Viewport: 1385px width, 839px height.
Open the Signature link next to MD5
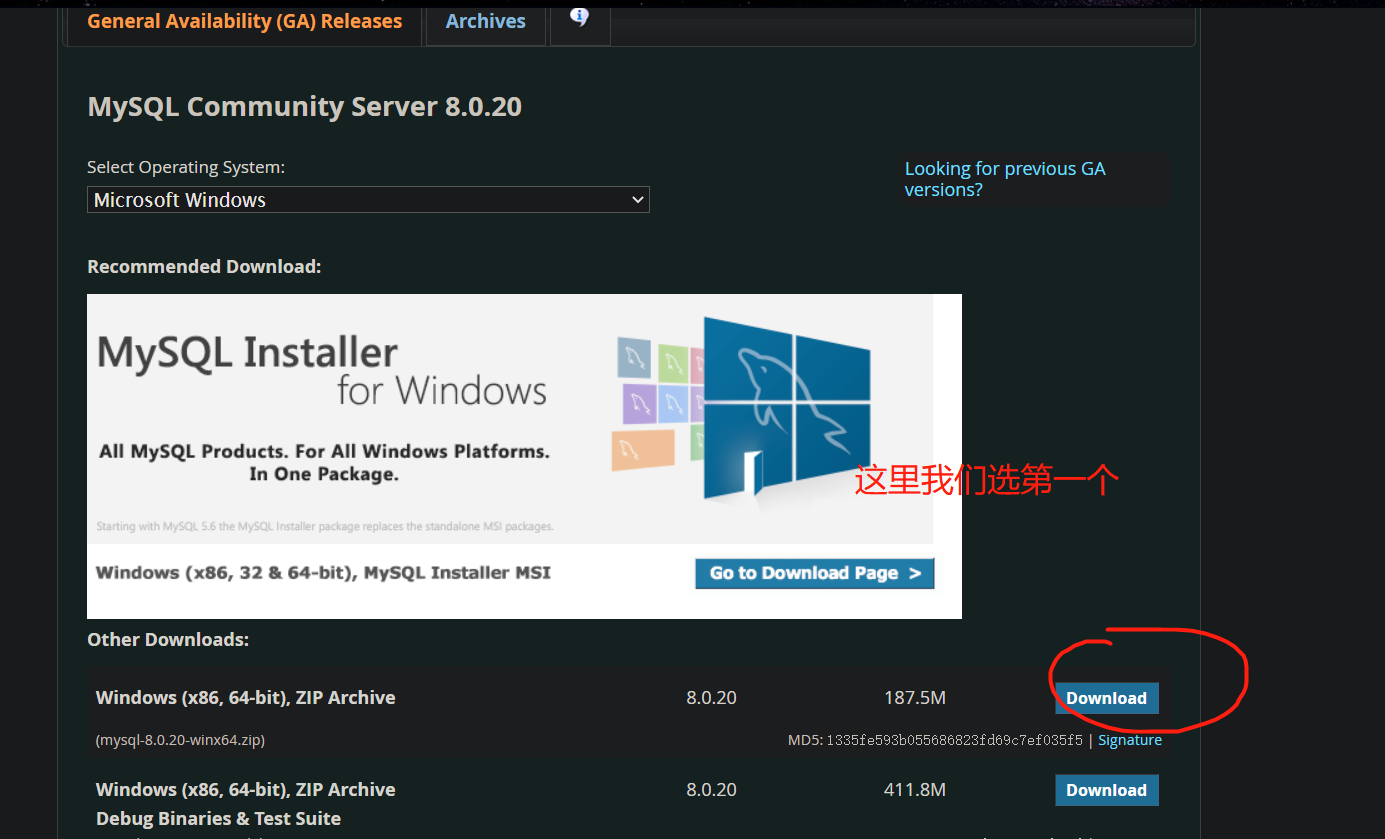tap(1130, 741)
